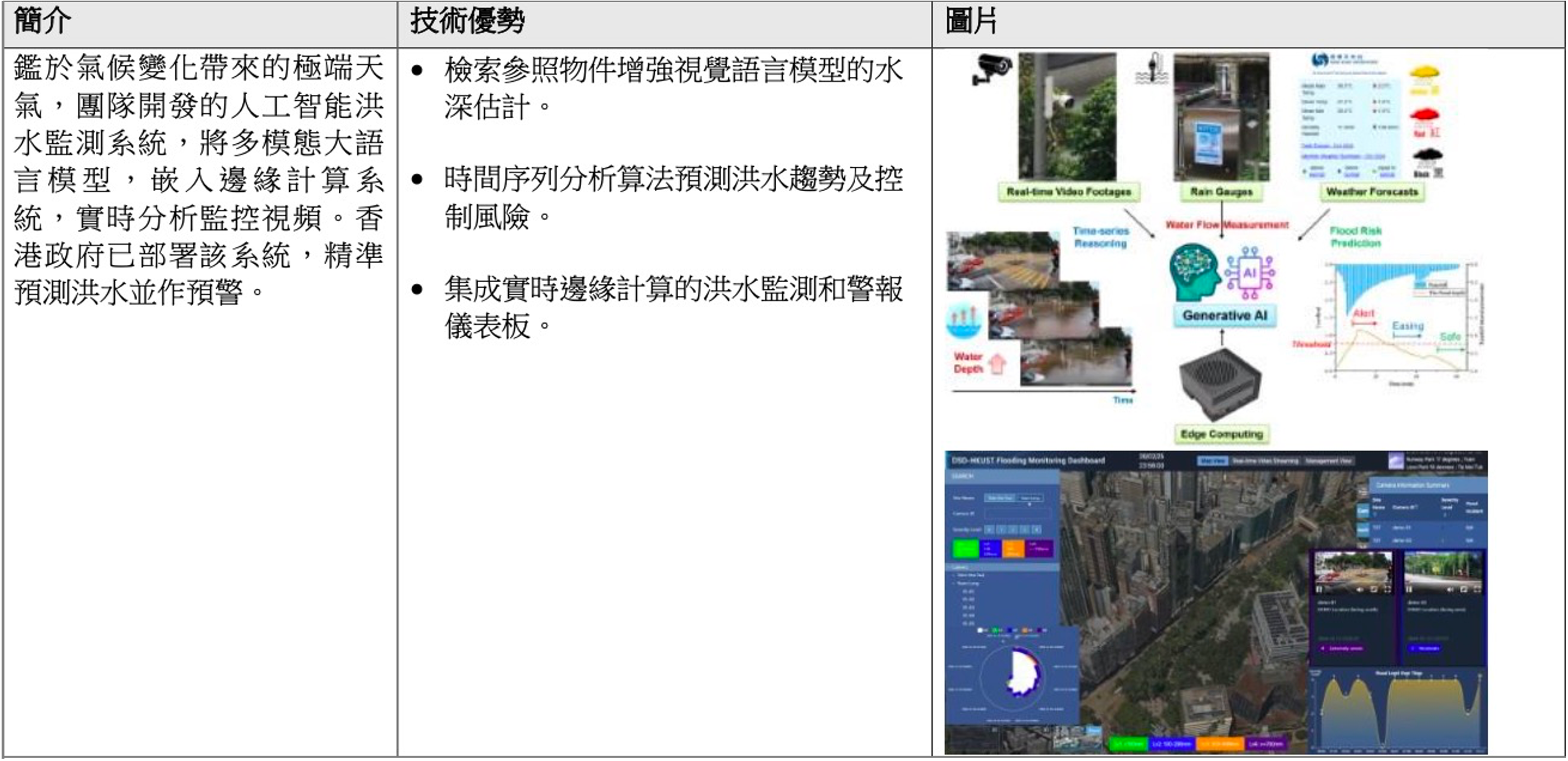Image resolution: width=1568 pixels, height=761 pixels.
Task: Click the Edge Computing label
Action: click(1221, 434)
